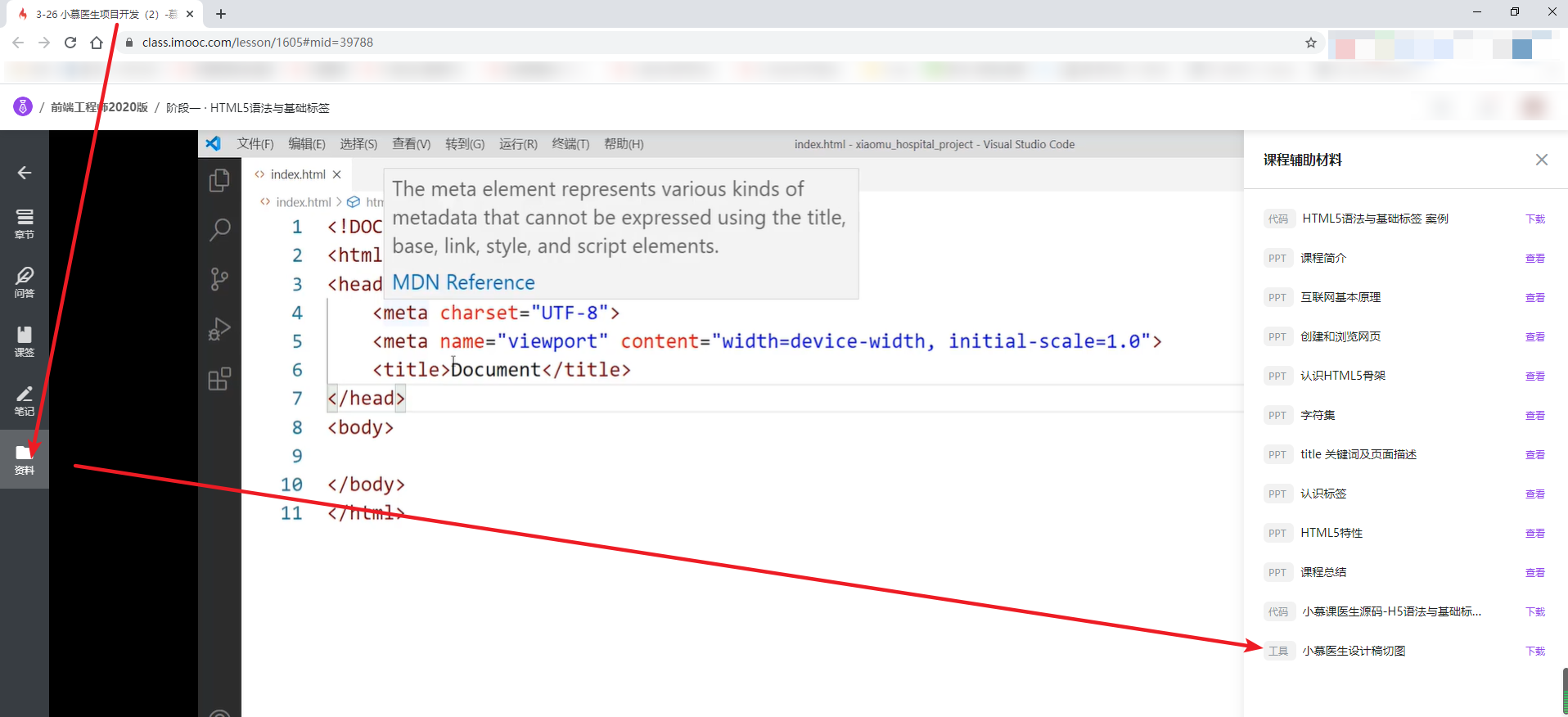This screenshot has height=717, width=1568.
Task: View the HTML5特性 PPT
Action: click(1535, 534)
